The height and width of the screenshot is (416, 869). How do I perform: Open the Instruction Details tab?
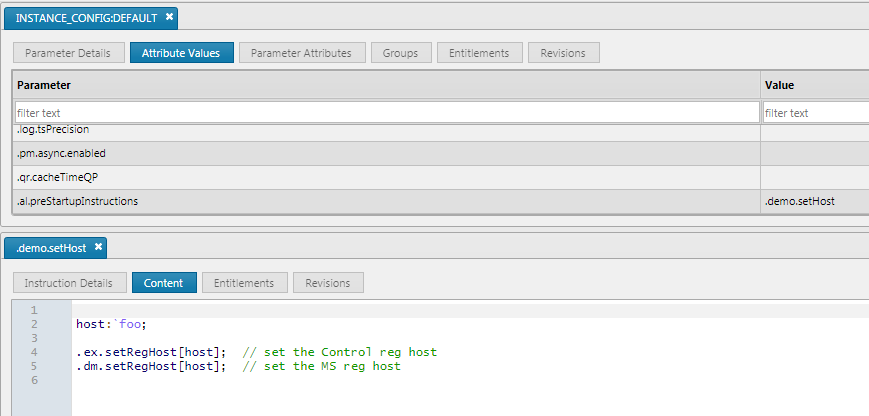(x=69, y=283)
